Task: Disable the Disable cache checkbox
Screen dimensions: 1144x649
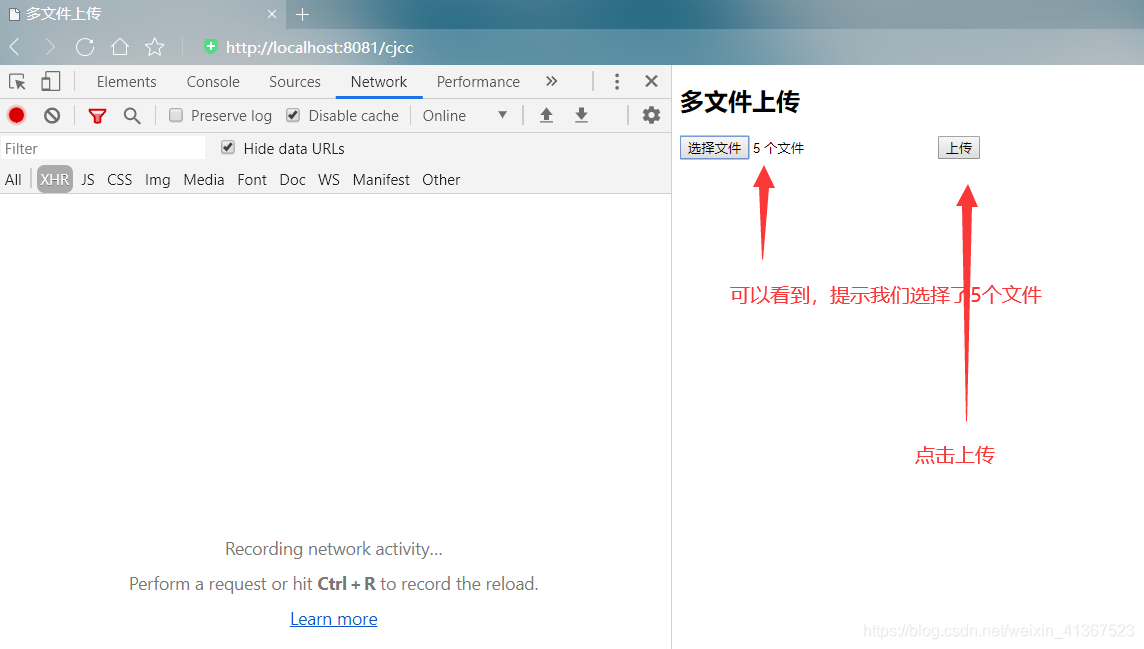Action: pos(292,115)
